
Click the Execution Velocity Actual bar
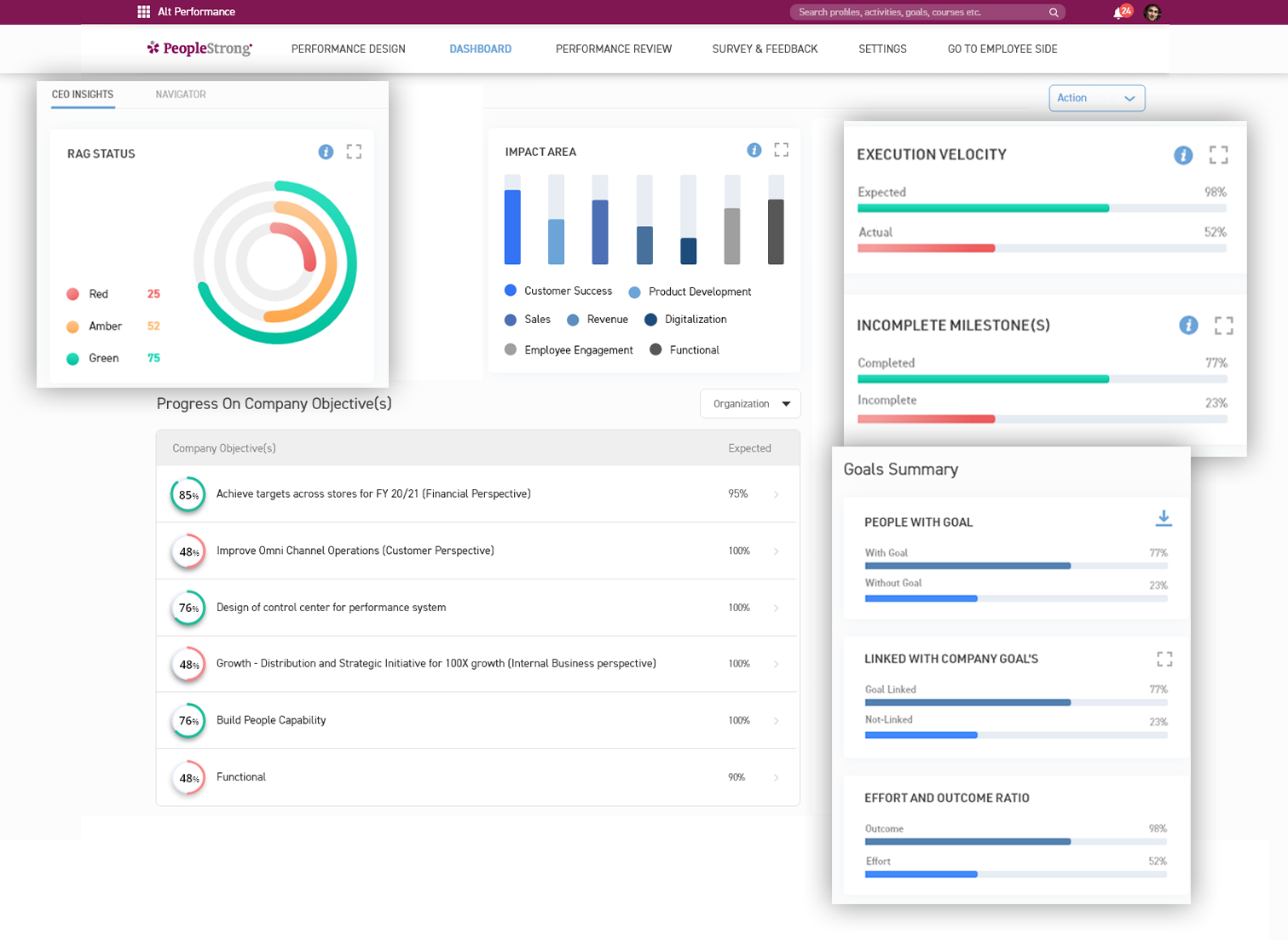point(1042,249)
